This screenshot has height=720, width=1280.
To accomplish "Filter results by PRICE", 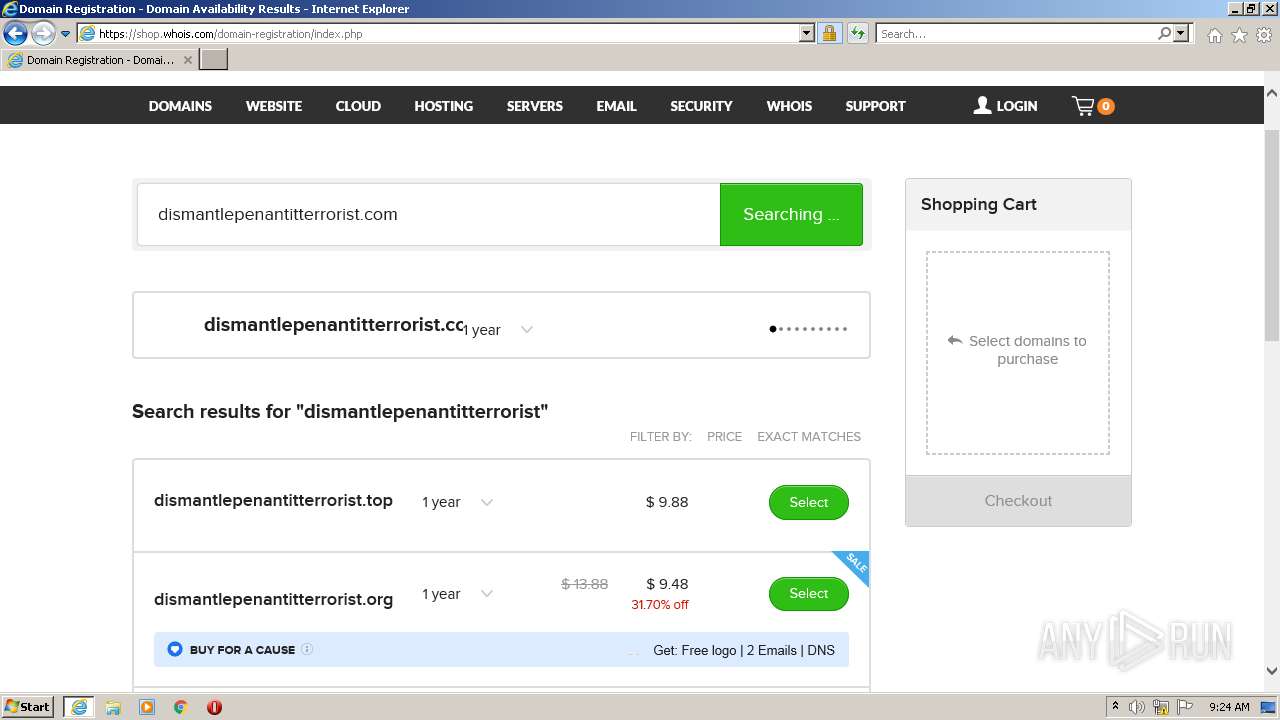I will [x=724, y=436].
